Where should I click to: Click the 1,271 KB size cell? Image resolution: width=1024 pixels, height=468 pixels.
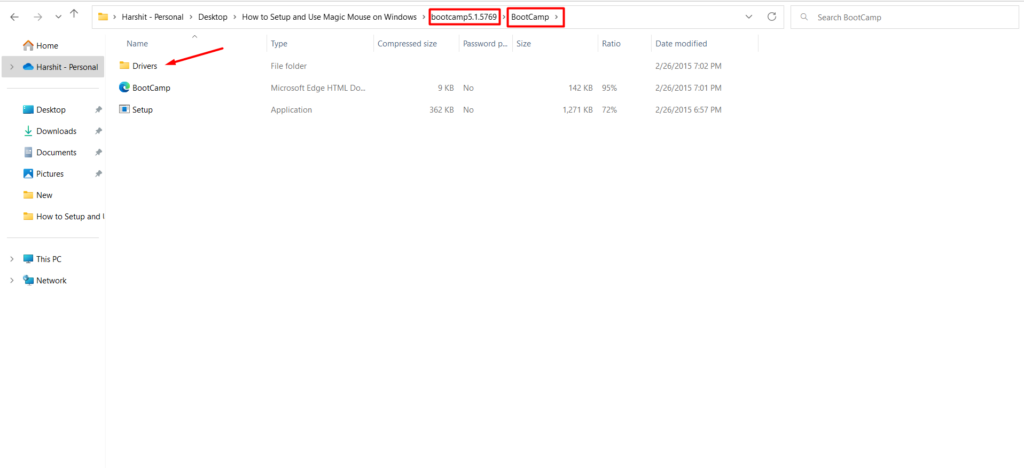[x=577, y=110]
